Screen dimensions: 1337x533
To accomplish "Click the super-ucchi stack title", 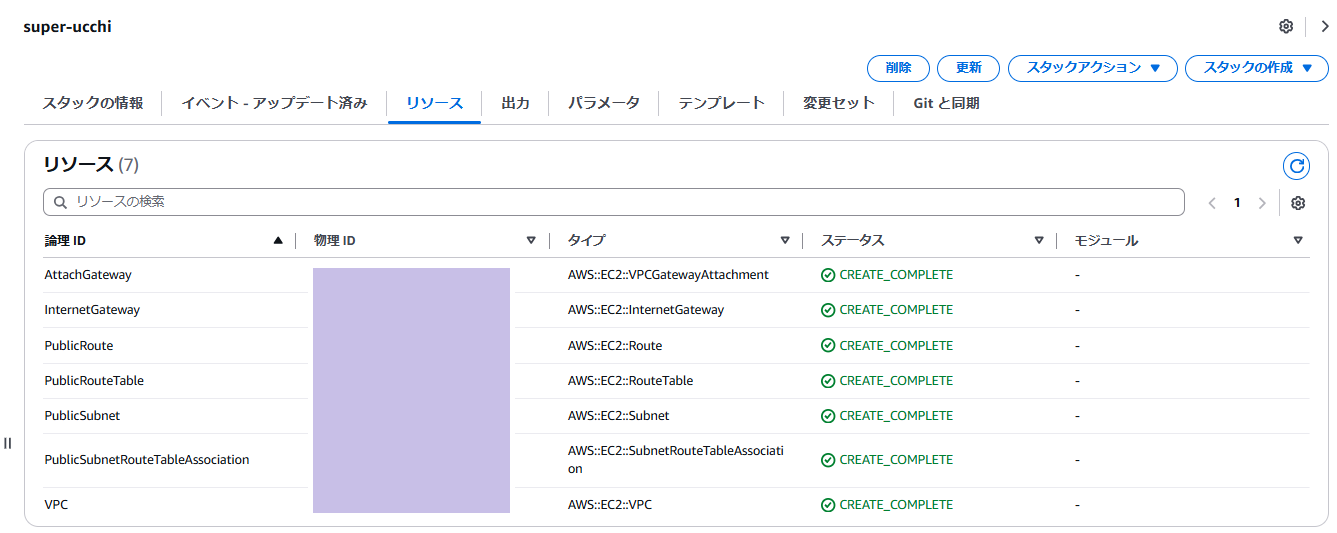I will pos(67,27).
